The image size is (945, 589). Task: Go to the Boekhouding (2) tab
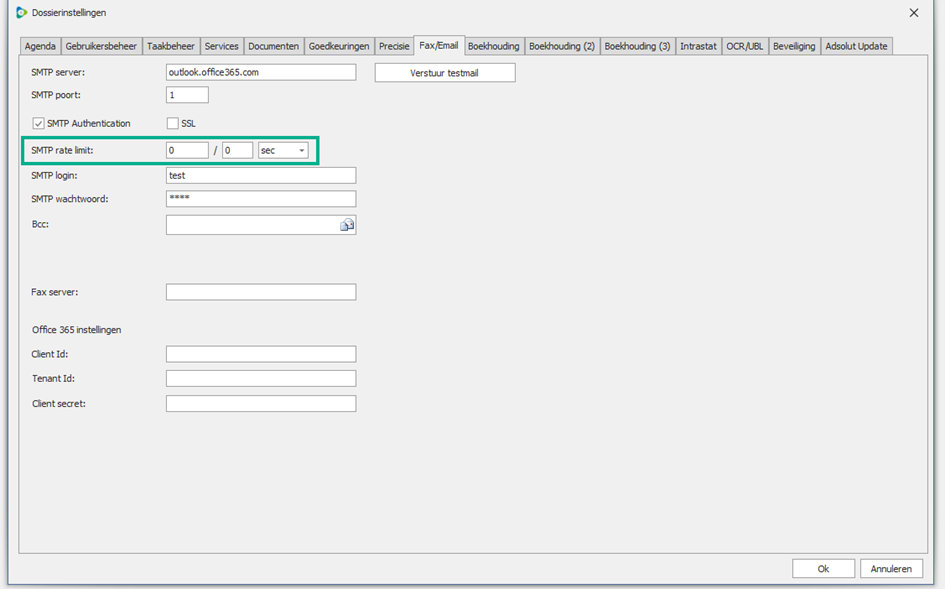(561, 46)
